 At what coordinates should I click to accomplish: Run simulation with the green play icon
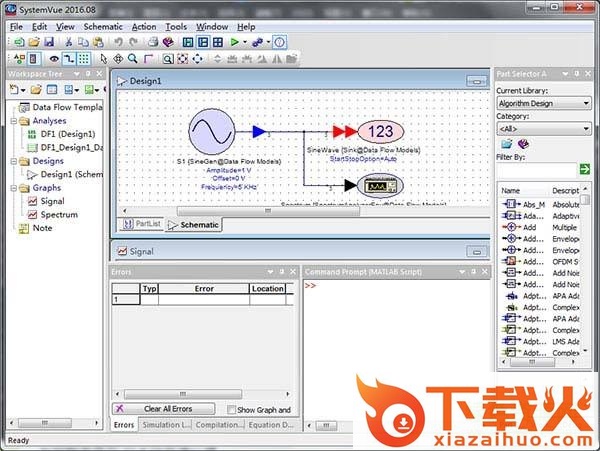235,42
